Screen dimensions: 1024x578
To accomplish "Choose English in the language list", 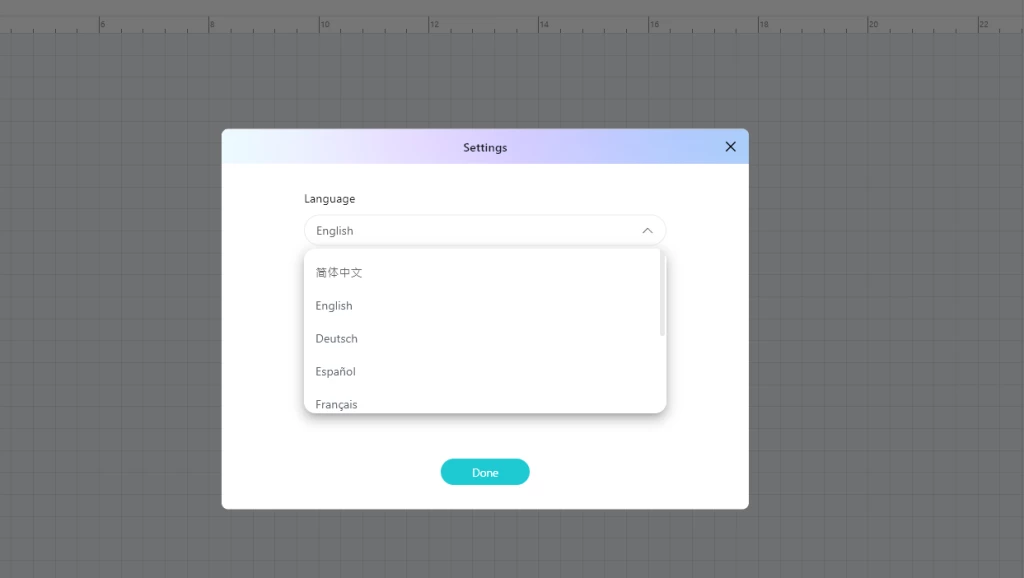I will [x=485, y=306].
